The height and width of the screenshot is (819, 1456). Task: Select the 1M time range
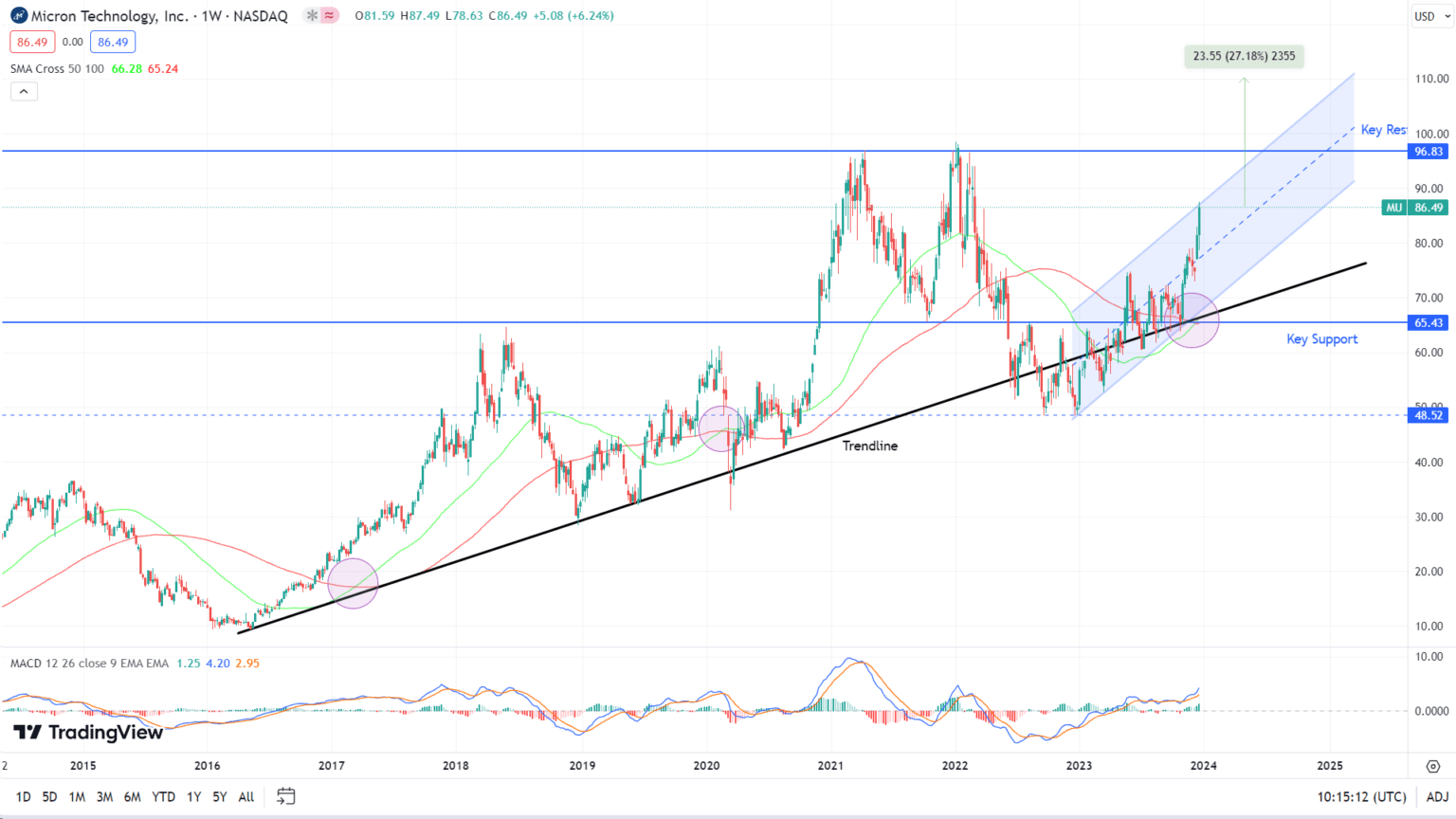[x=77, y=797]
